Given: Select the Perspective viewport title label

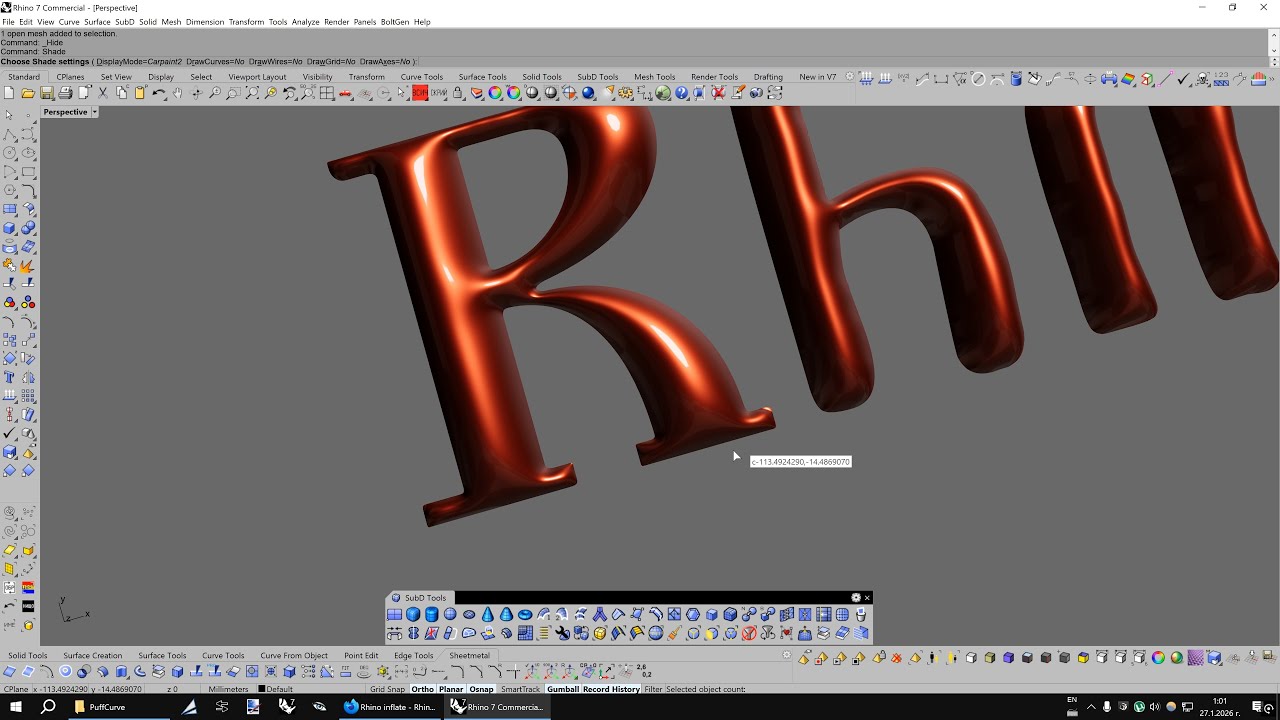Looking at the screenshot, I should 66,112.
